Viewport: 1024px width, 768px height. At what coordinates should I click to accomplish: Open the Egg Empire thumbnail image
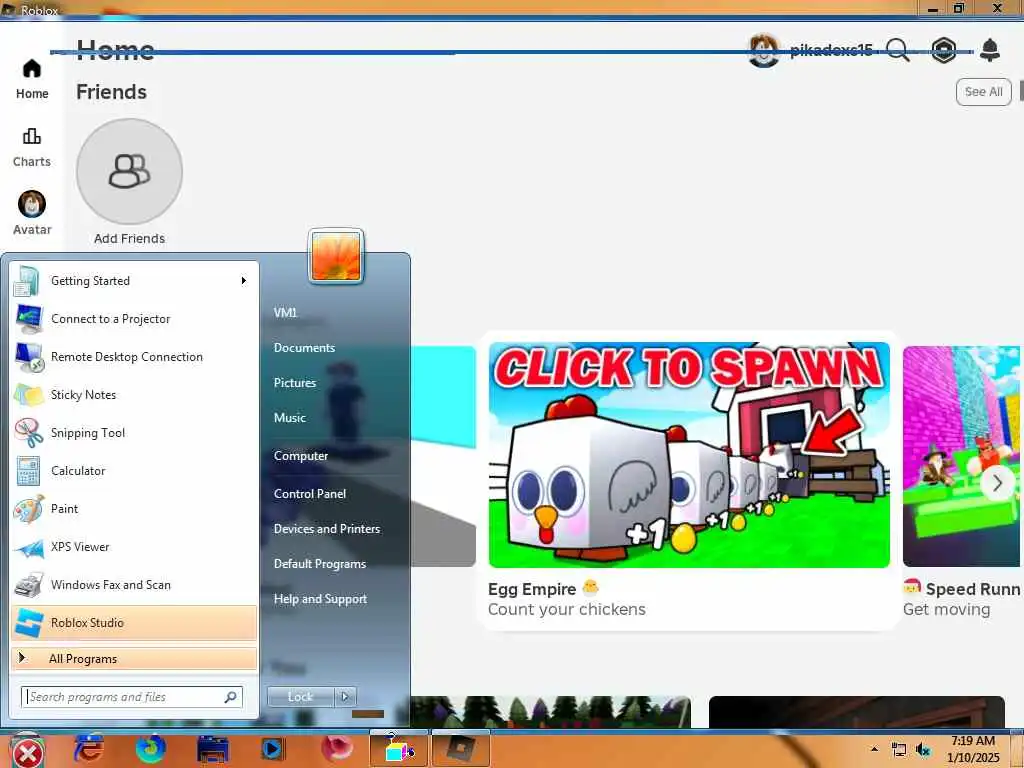(x=689, y=455)
